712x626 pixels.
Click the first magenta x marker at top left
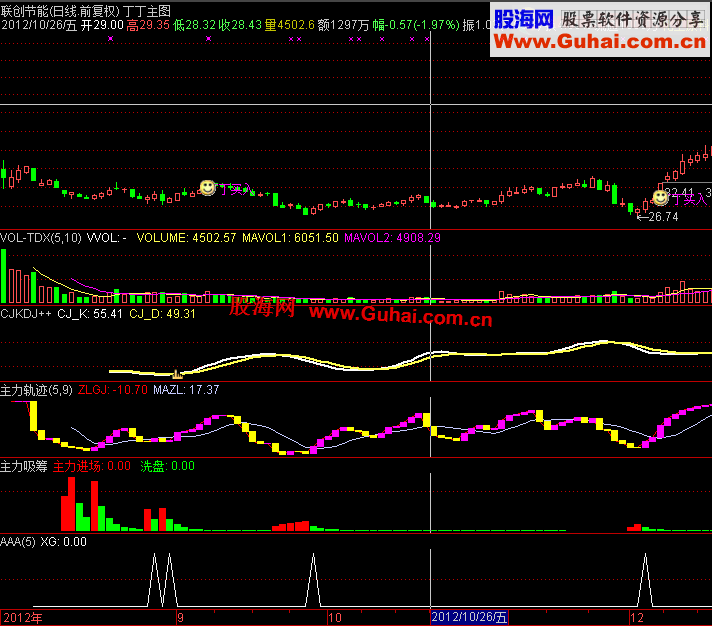(110, 39)
